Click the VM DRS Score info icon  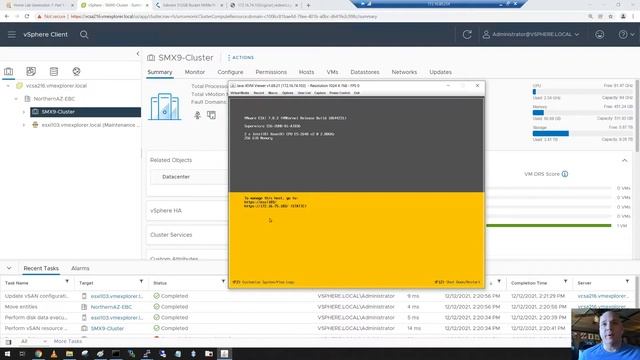click(565, 174)
